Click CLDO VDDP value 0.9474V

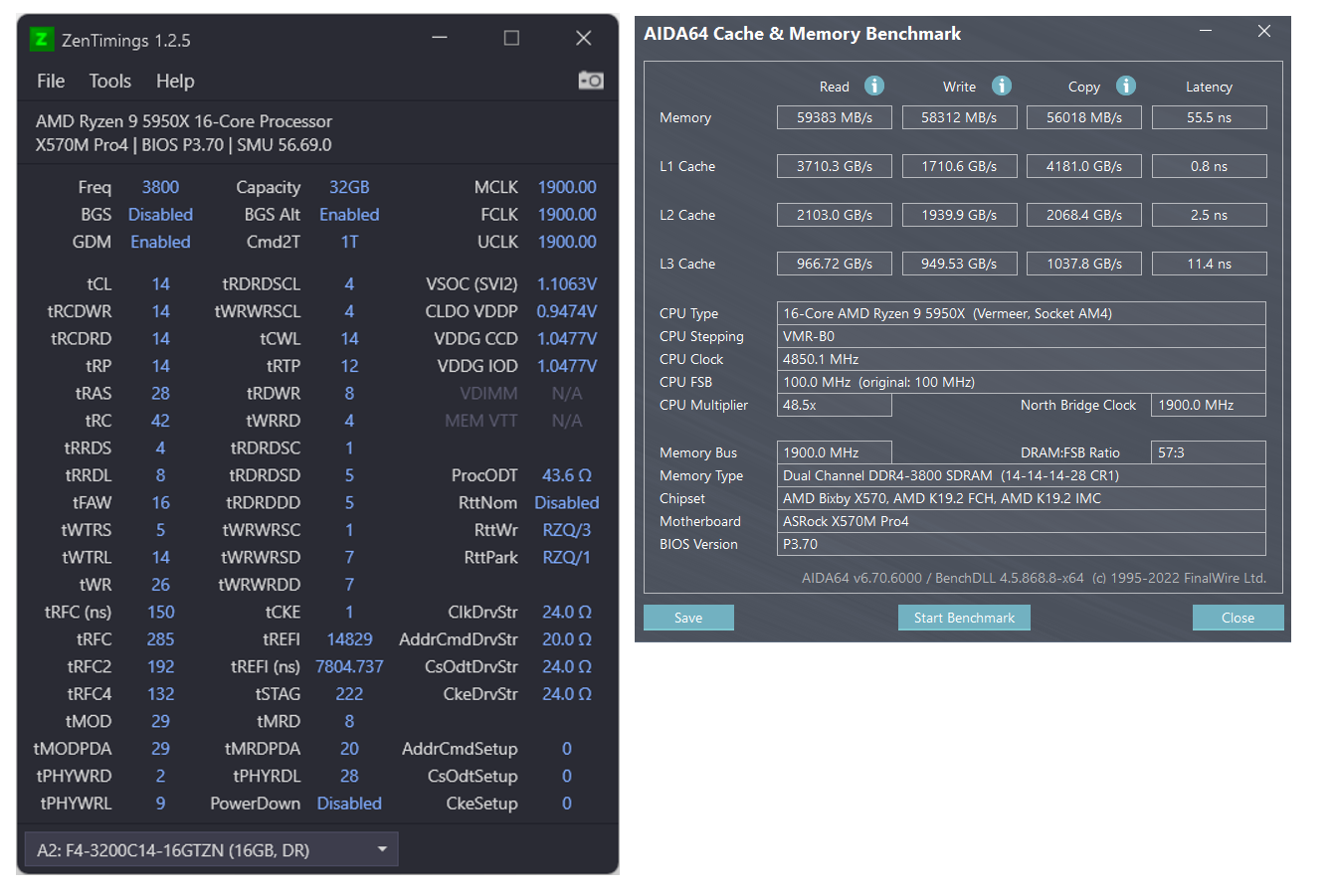567,311
